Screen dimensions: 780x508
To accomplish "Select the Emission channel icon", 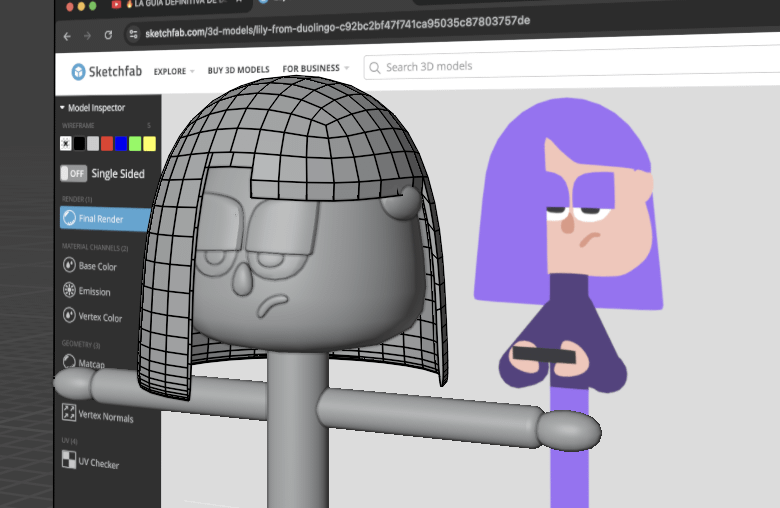I will point(69,290).
